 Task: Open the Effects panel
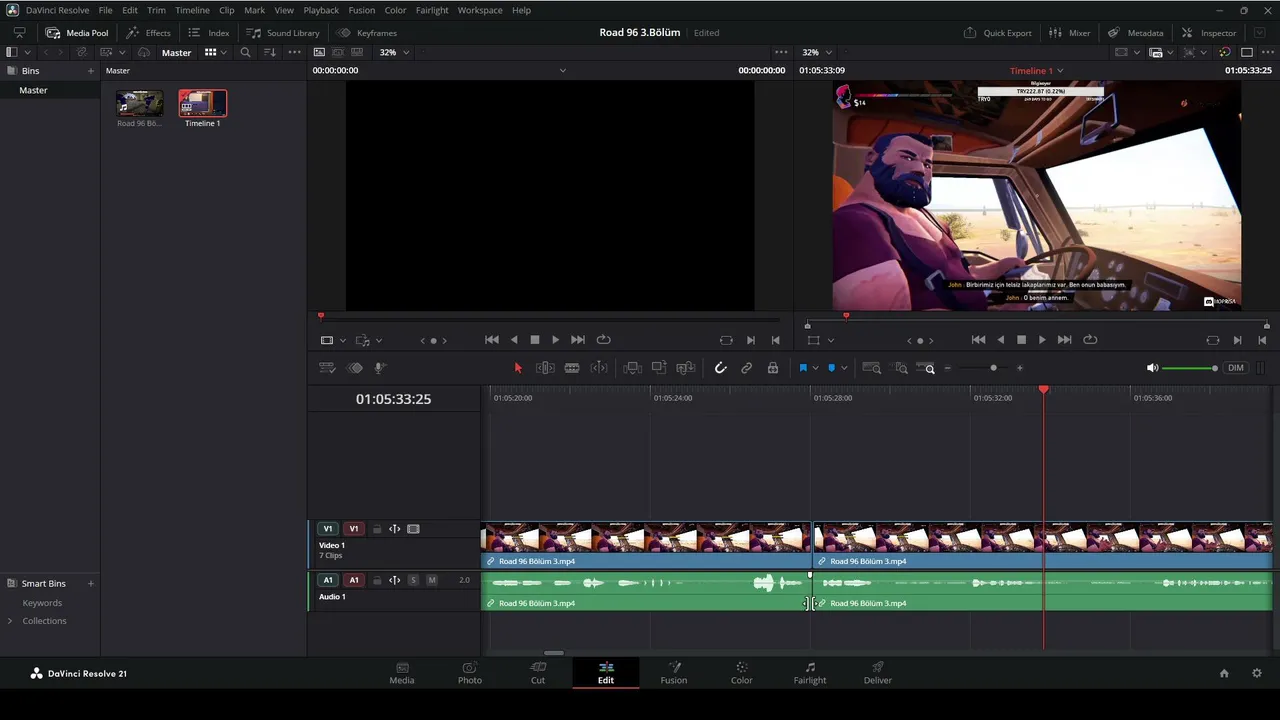[148, 33]
